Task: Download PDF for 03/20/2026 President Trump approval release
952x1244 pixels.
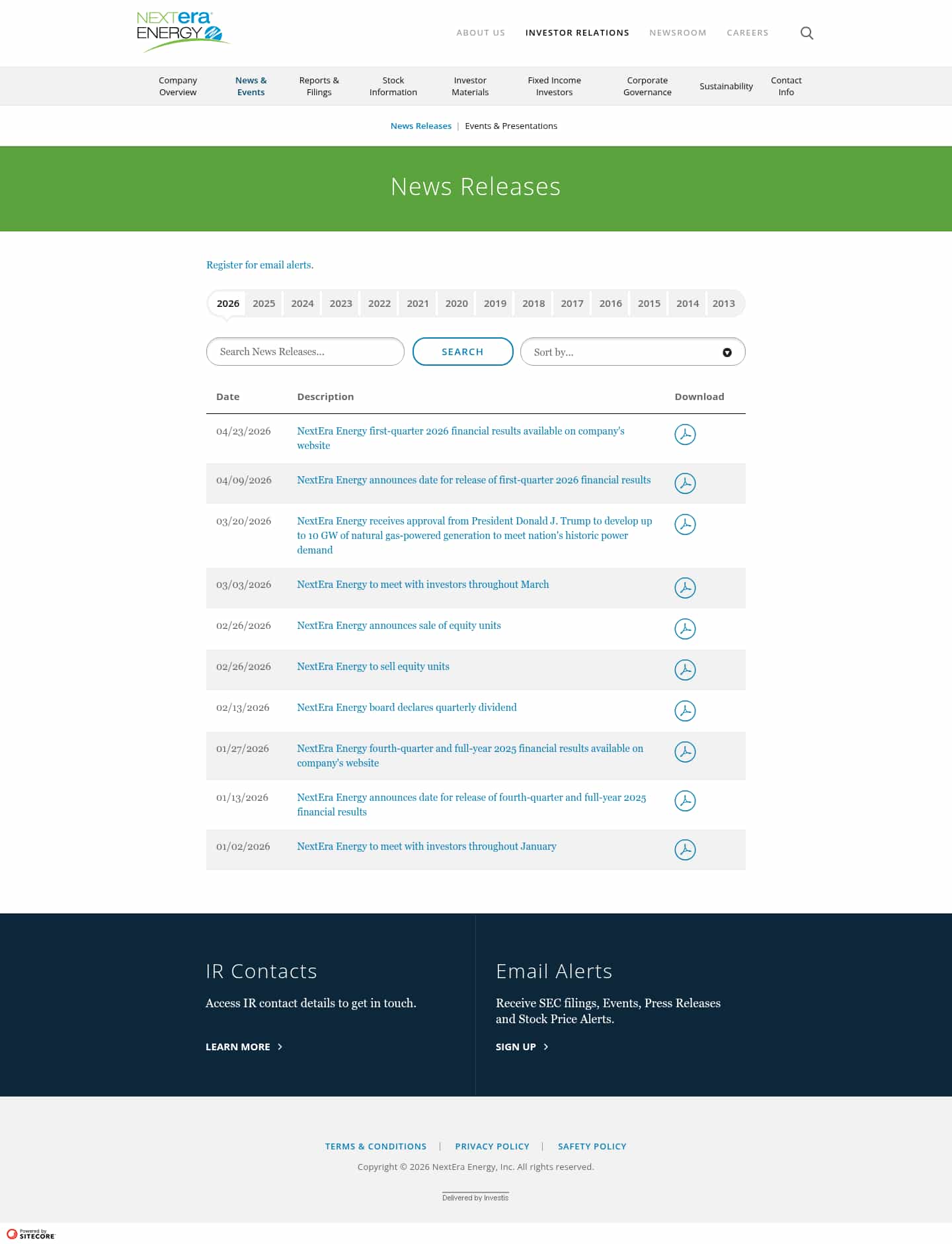Action: (x=685, y=524)
